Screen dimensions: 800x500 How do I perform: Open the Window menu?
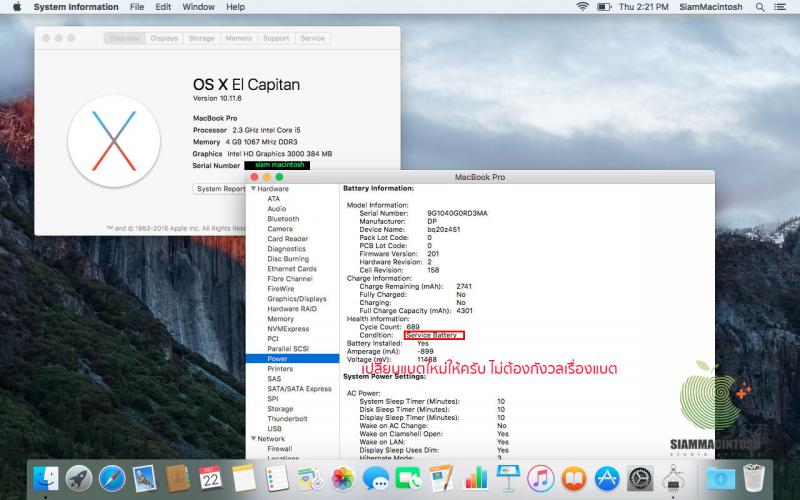coord(198,7)
